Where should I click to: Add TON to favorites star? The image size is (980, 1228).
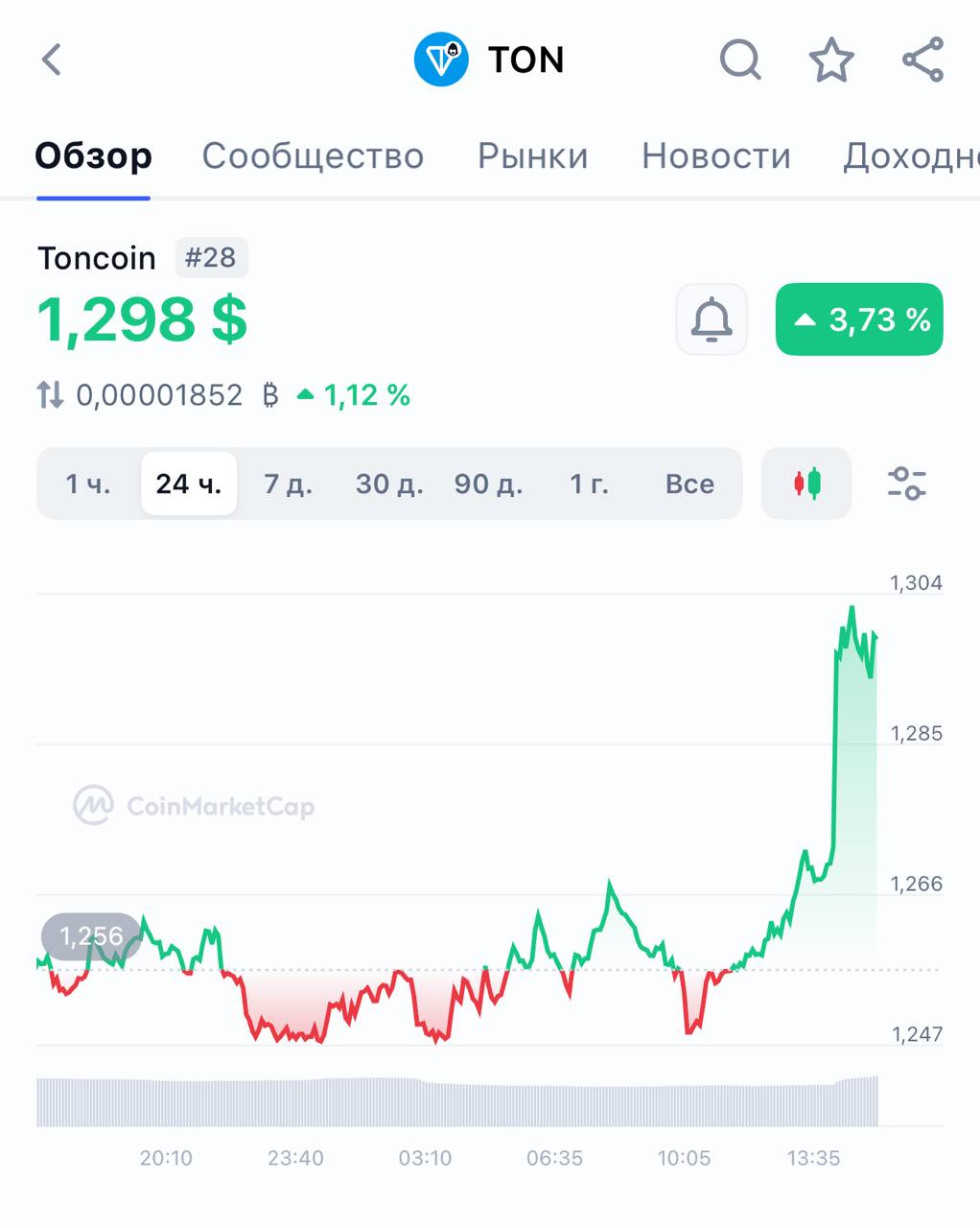(x=831, y=59)
